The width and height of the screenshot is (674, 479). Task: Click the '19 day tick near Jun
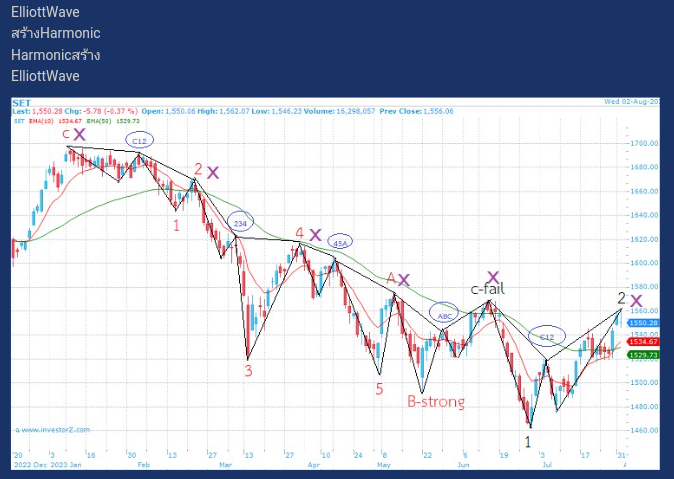point(503,455)
